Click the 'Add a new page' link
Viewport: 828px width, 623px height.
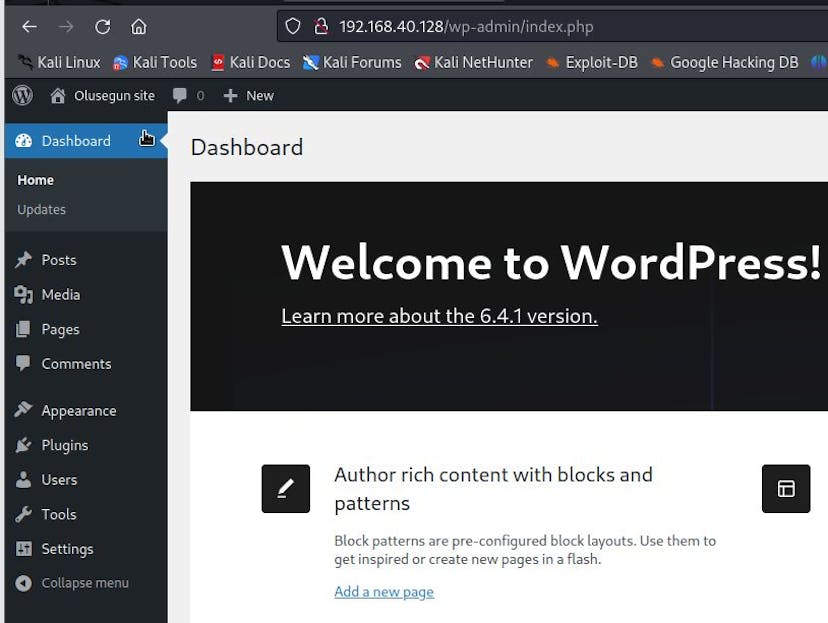point(384,592)
